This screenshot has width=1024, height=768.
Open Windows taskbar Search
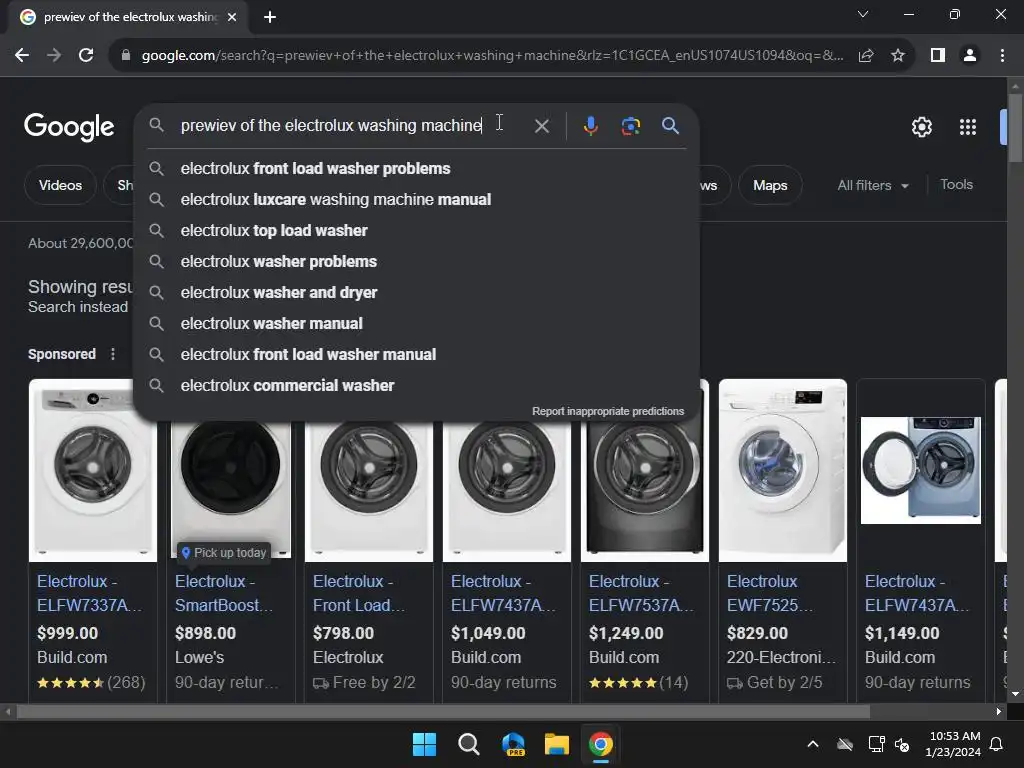coord(468,744)
